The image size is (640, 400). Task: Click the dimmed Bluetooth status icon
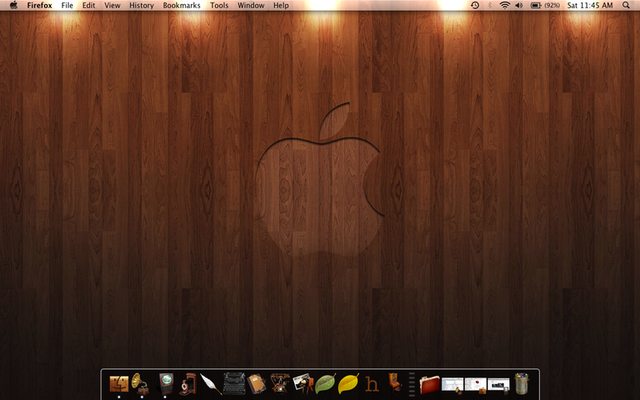[490, 5]
